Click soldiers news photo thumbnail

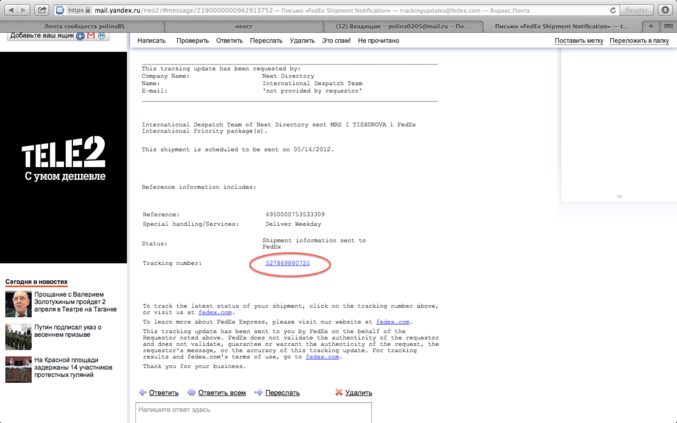[x=18, y=337]
